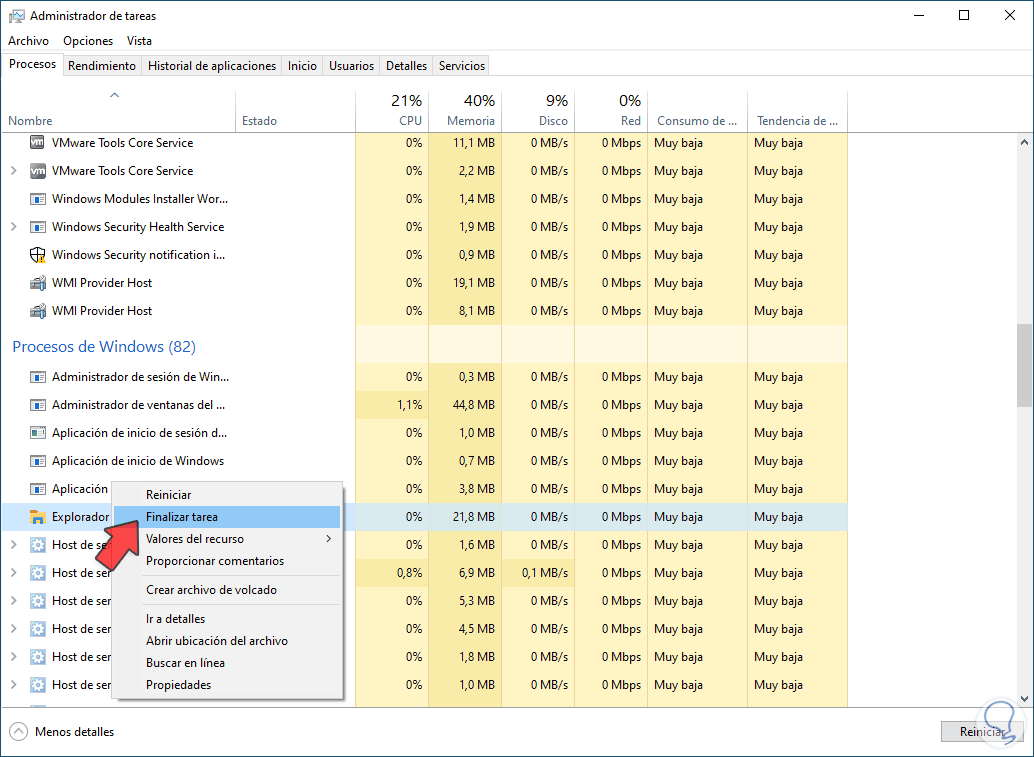Viewport: 1034px width, 757px height.
Task: Collapse view with Menos detalles
Action: (x=62, y=732)
